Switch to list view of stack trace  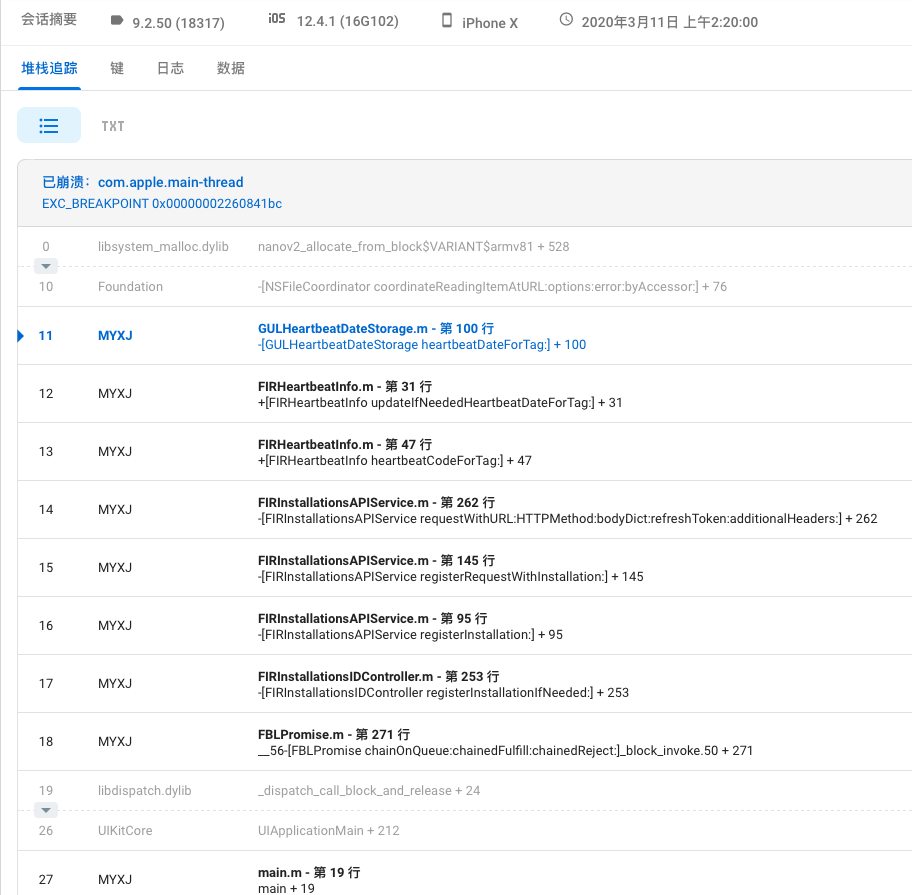click(49, 126)
